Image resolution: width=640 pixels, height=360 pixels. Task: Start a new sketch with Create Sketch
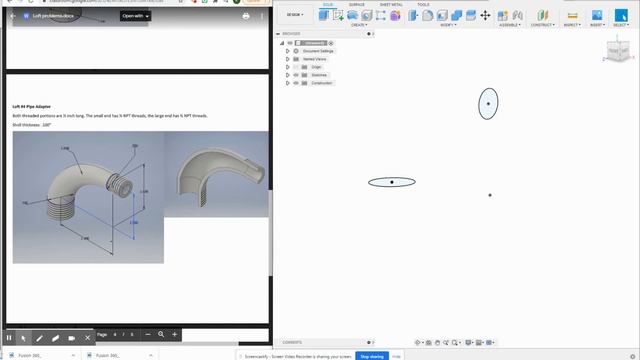point(338,16)
